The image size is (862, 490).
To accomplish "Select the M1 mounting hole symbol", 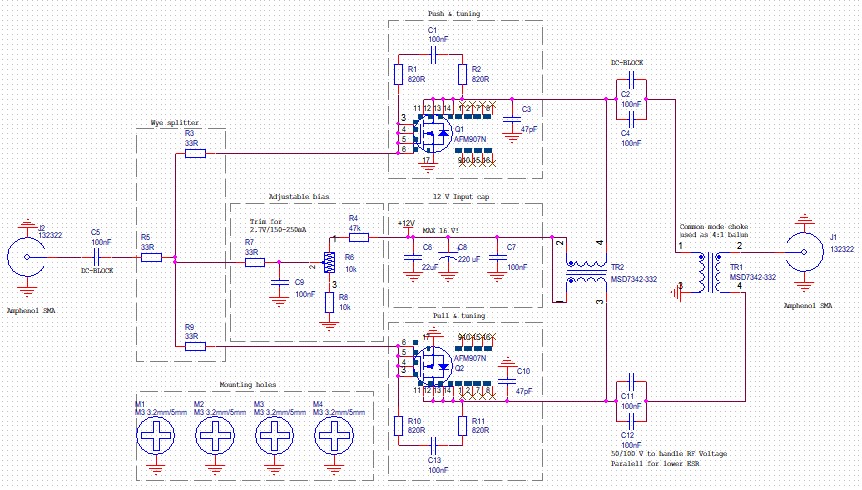I will click(157, 438).
